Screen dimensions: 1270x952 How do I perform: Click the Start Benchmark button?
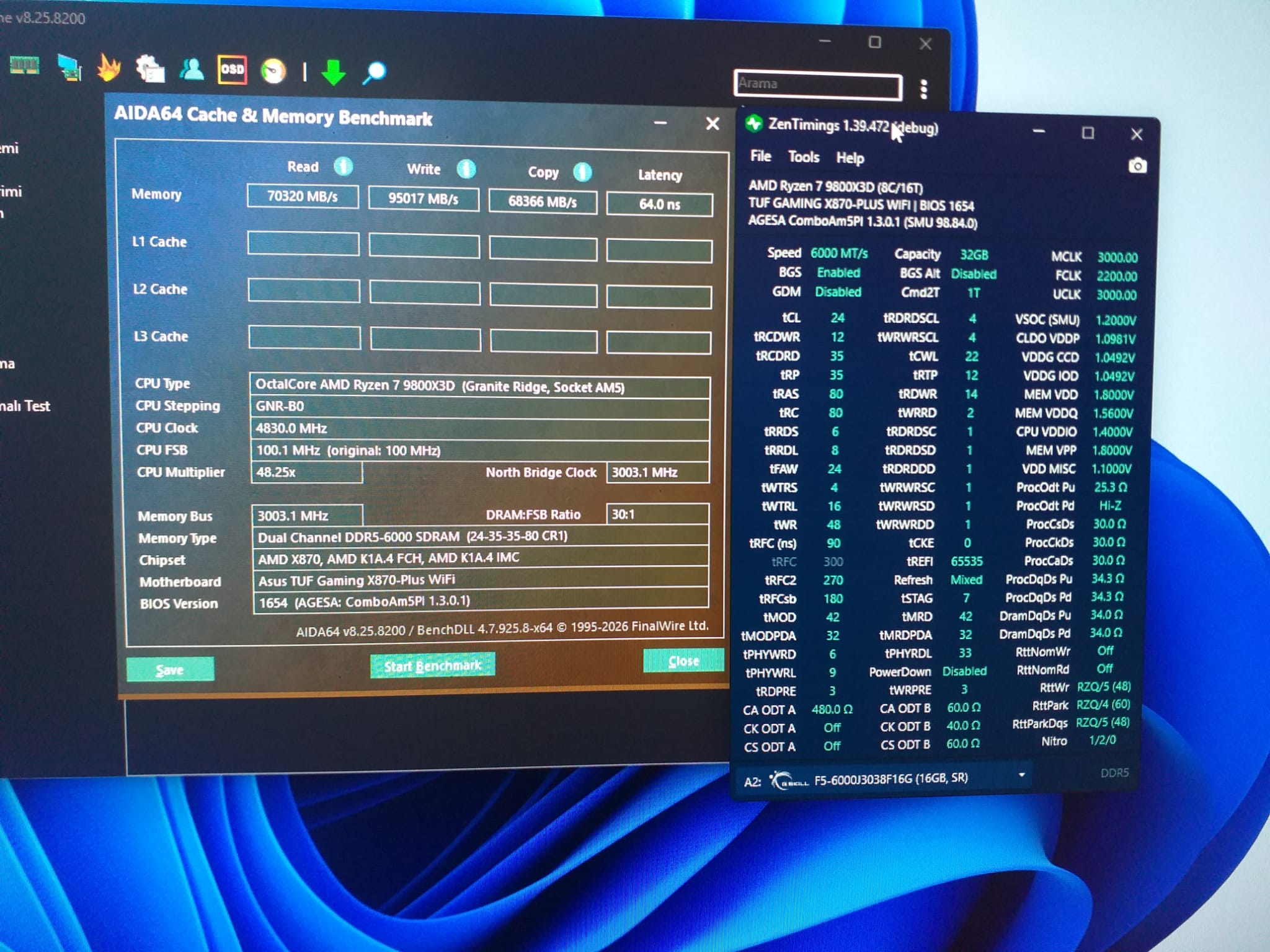432,666
